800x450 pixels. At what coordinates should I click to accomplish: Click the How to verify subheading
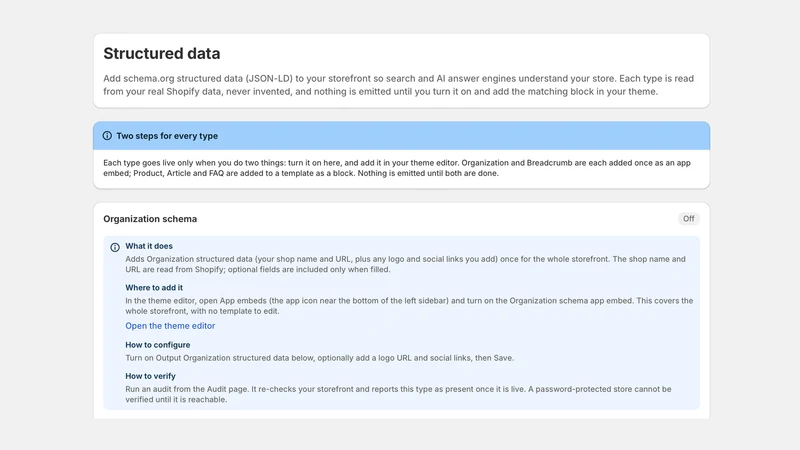coord(151,376)
